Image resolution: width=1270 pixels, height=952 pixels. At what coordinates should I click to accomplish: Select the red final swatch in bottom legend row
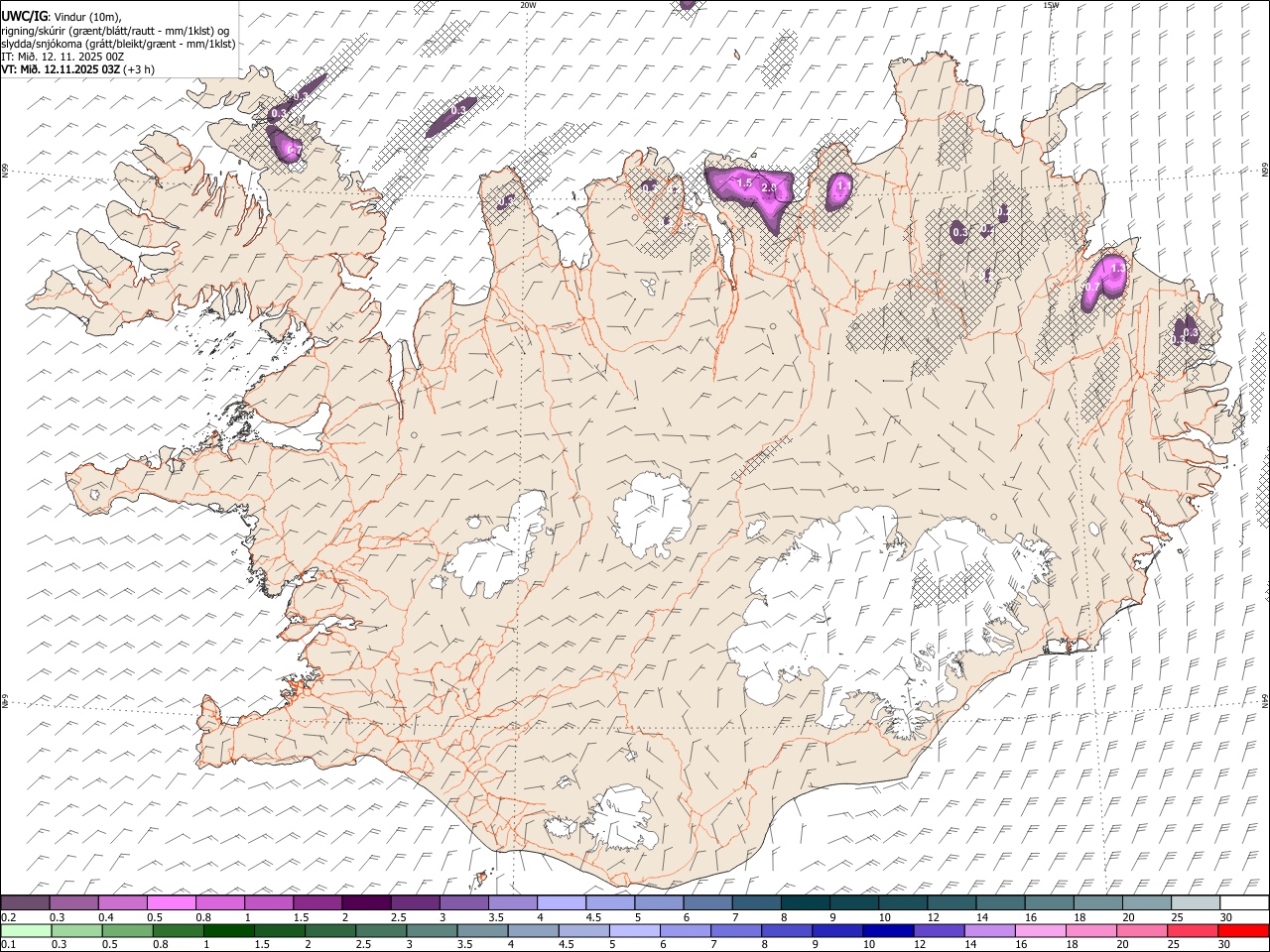1243,930
